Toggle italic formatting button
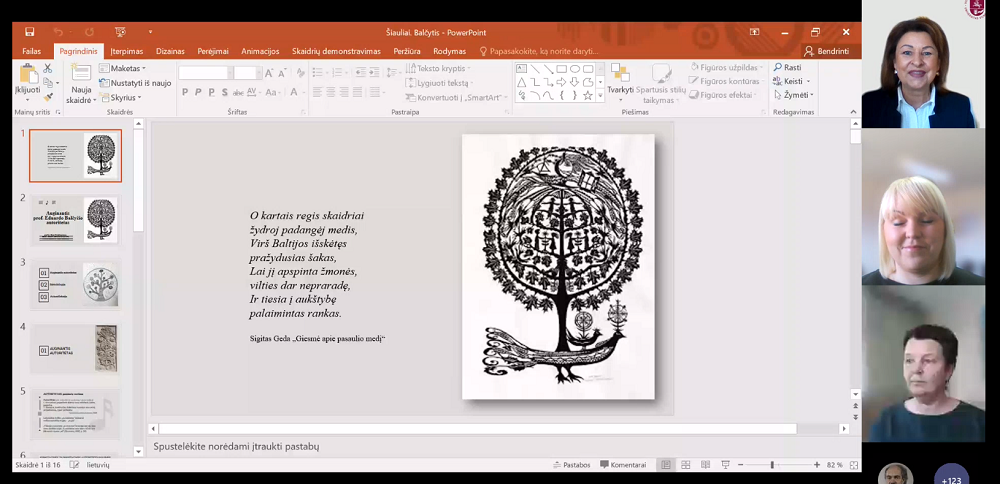 (x=198, y=92)
